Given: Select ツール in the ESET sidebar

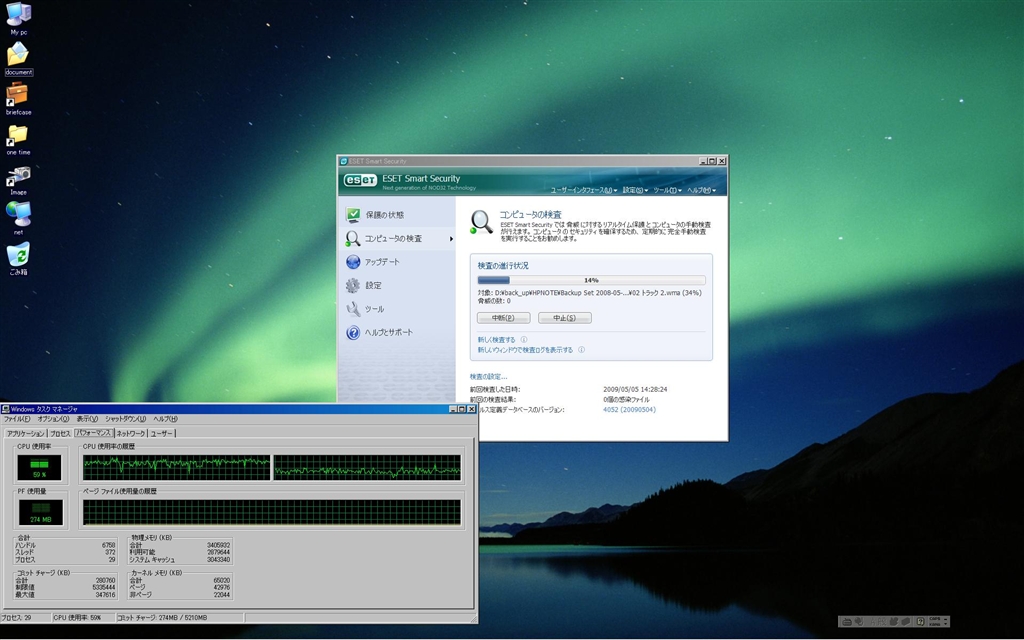Looking at the screenshot, I should (373, 309).
